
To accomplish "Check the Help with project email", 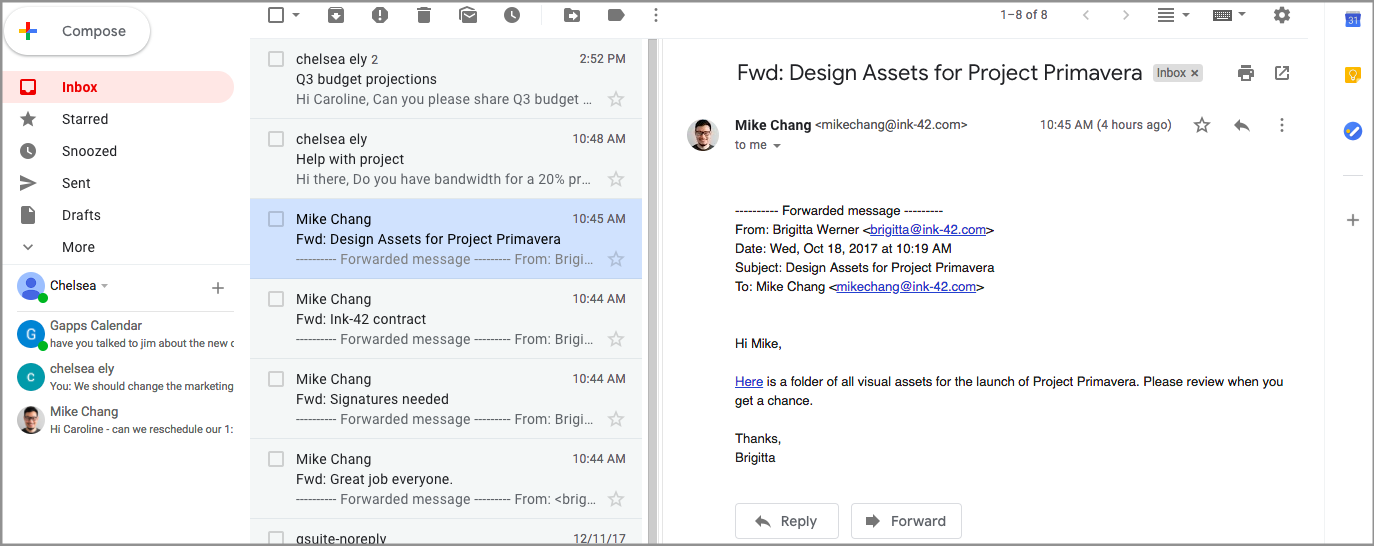I will point(277,139).
